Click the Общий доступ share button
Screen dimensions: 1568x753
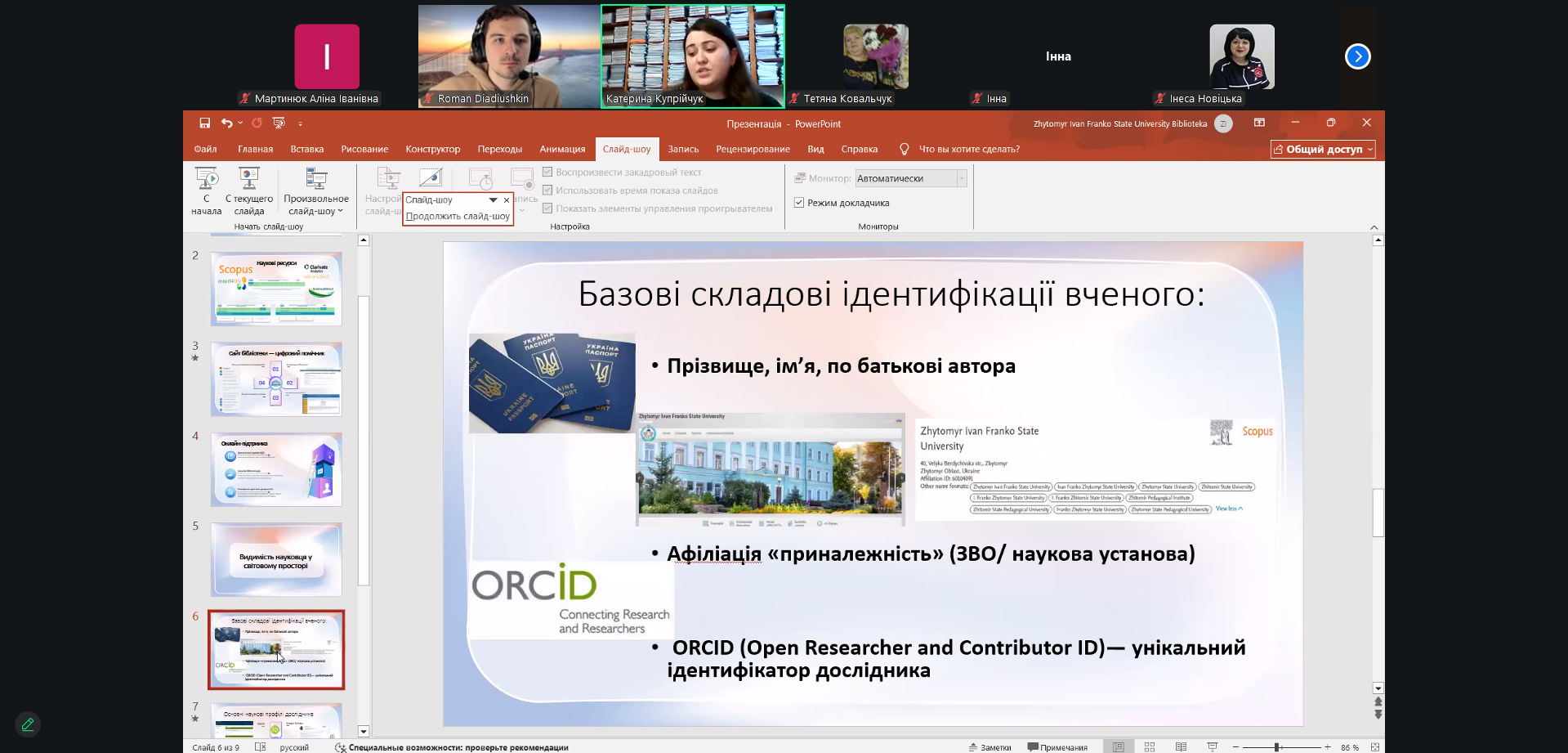[1322, 149]
